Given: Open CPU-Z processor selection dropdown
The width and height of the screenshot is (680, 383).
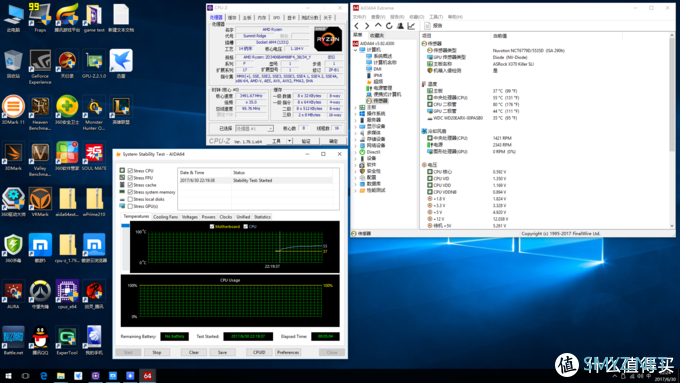Looking at the screenshot, I should click(x=255, y=129).
